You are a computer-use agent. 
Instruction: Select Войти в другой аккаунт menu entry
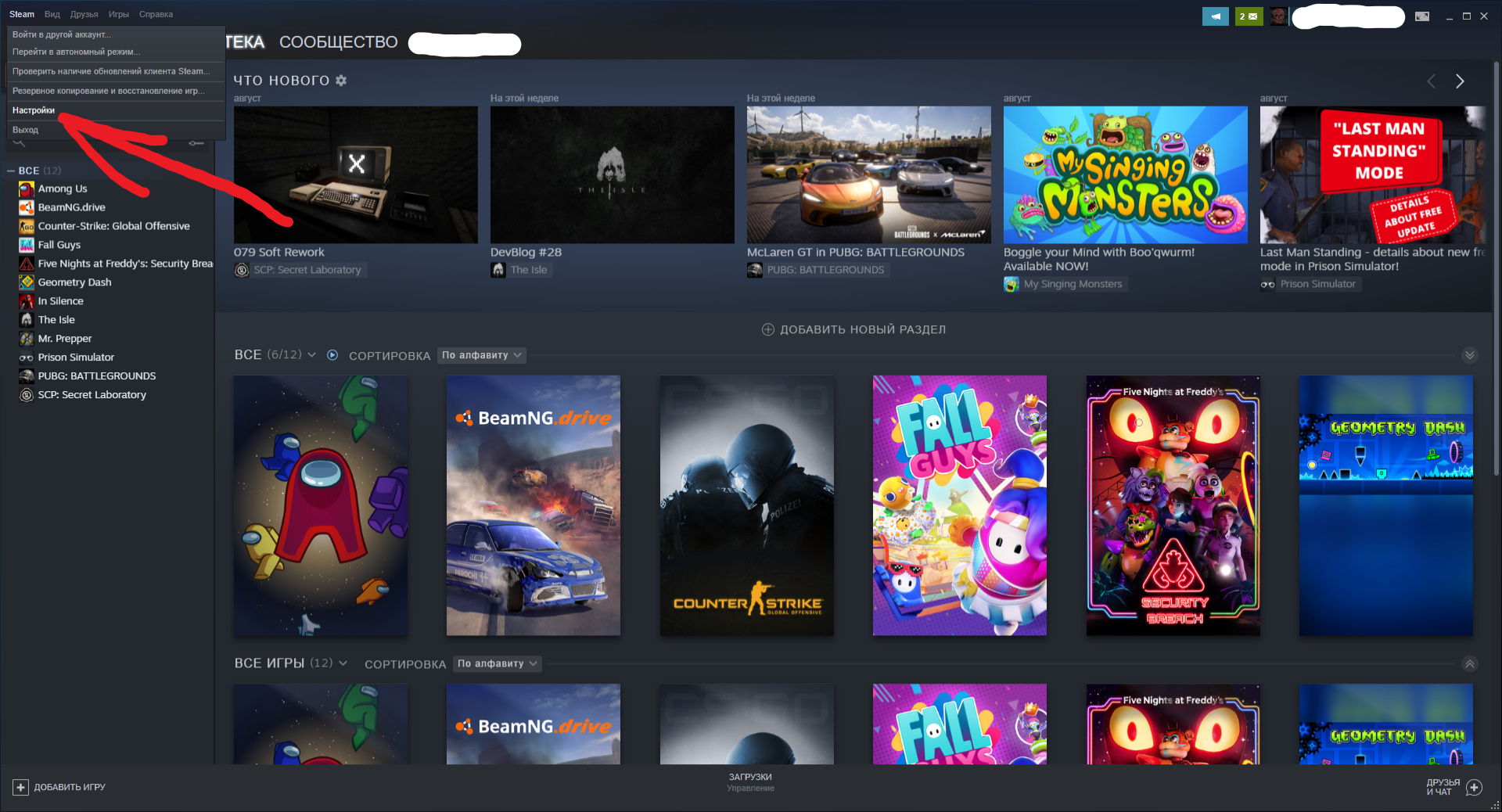click(116, 34)
